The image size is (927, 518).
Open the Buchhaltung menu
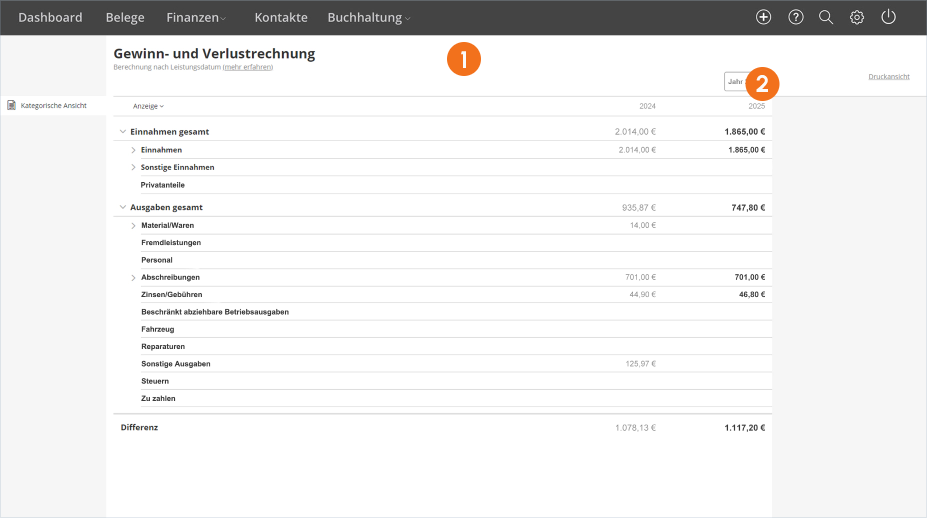tap(369, 18)
